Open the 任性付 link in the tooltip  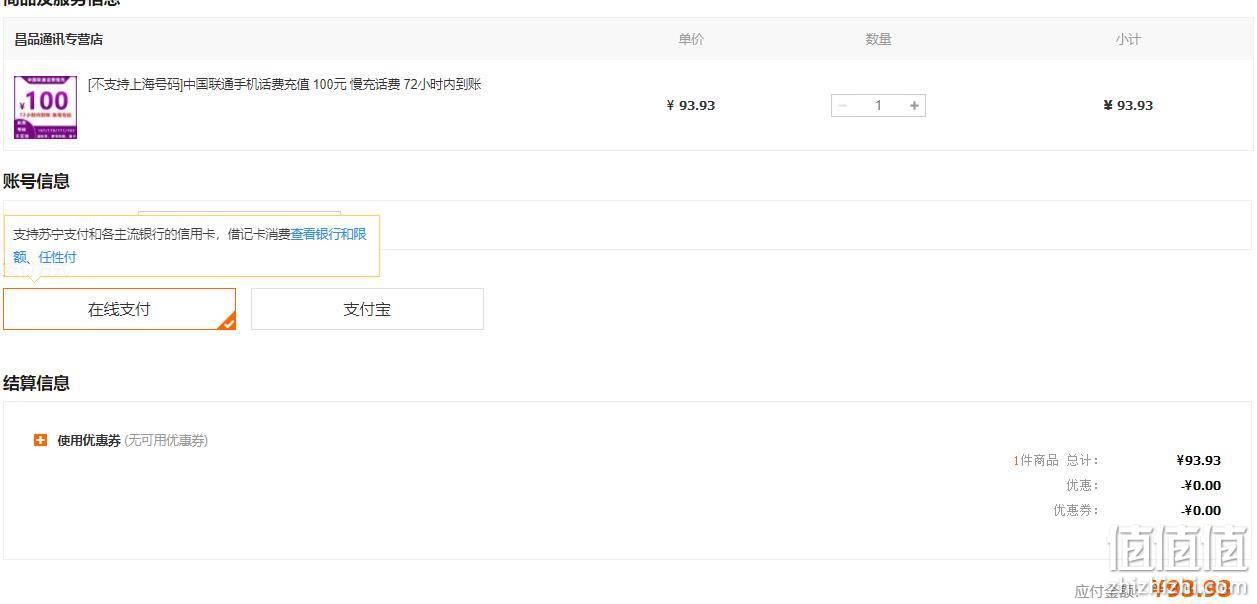pyautogui.click(x=58, y=257)
